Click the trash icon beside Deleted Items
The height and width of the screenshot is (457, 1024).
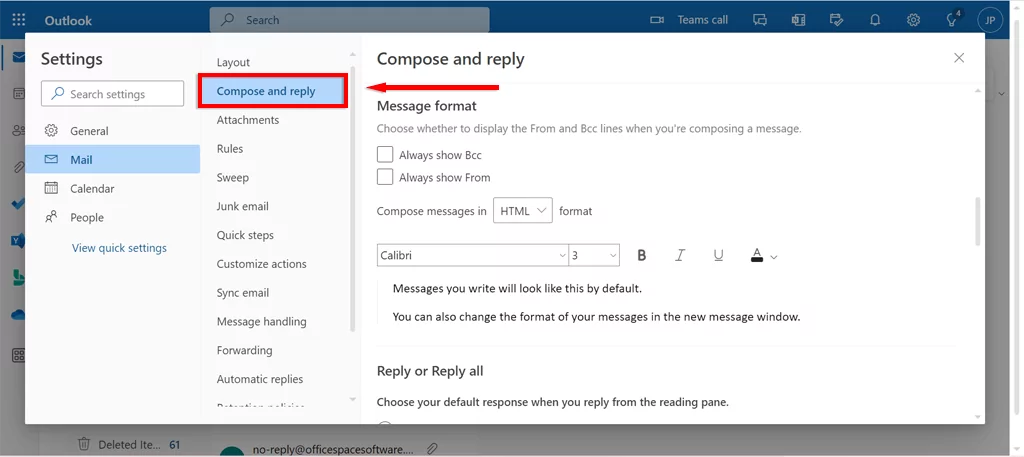tap(84, 444)
